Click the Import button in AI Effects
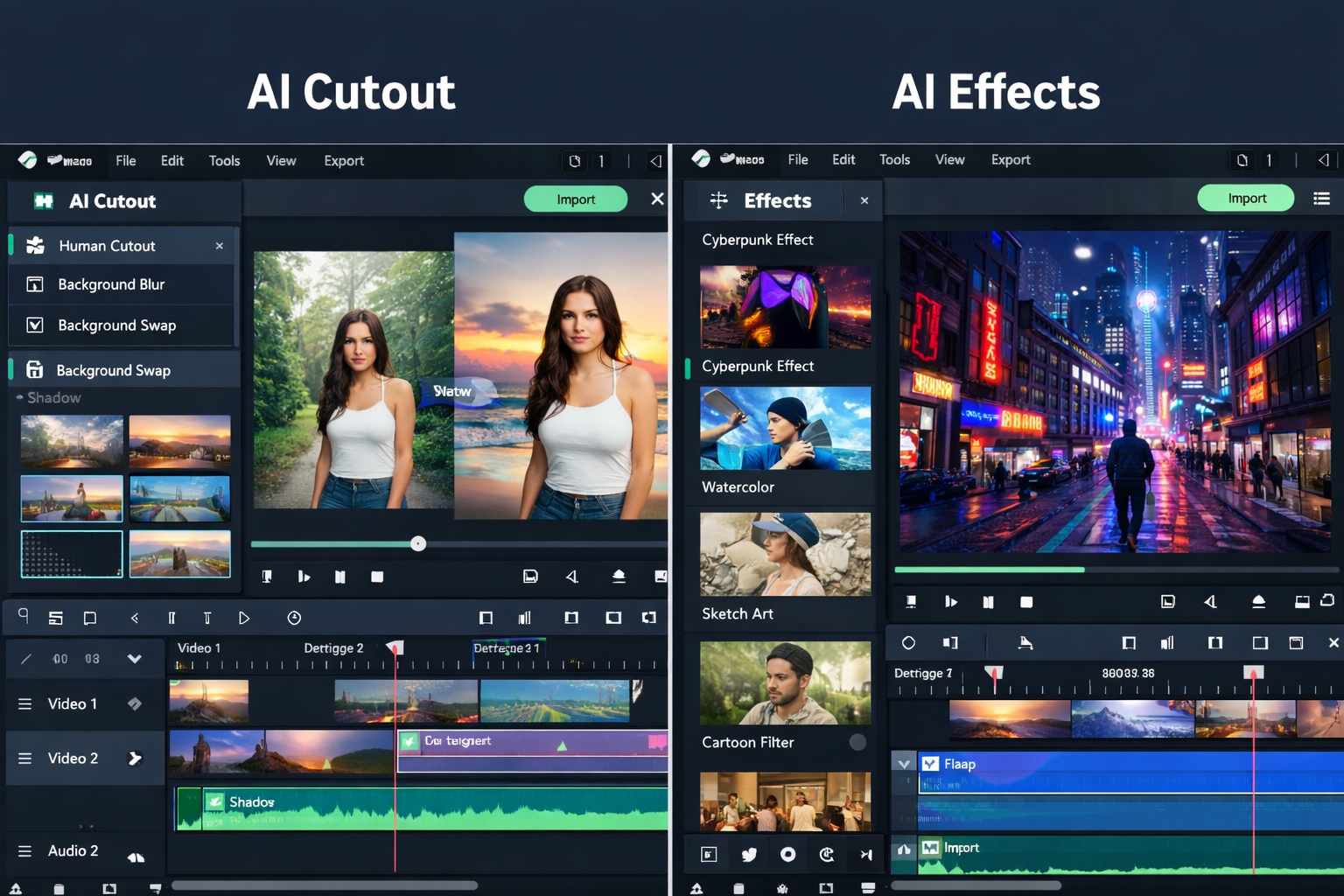1344x896 pixels. (x=1246, y=198)
